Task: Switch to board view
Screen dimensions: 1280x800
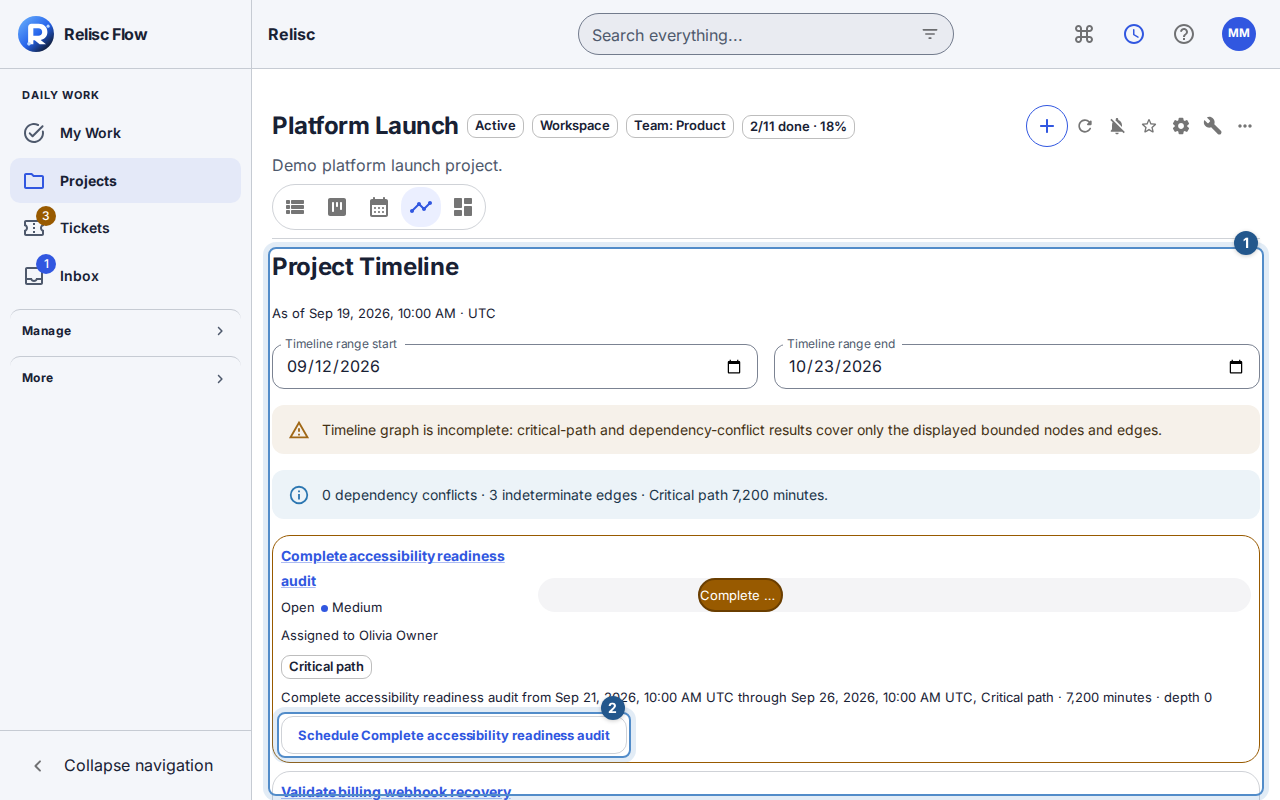Action: click(337, 207)
